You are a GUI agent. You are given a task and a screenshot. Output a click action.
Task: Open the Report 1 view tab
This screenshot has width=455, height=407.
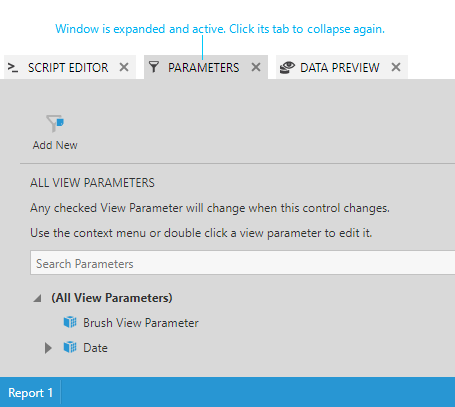30,393
